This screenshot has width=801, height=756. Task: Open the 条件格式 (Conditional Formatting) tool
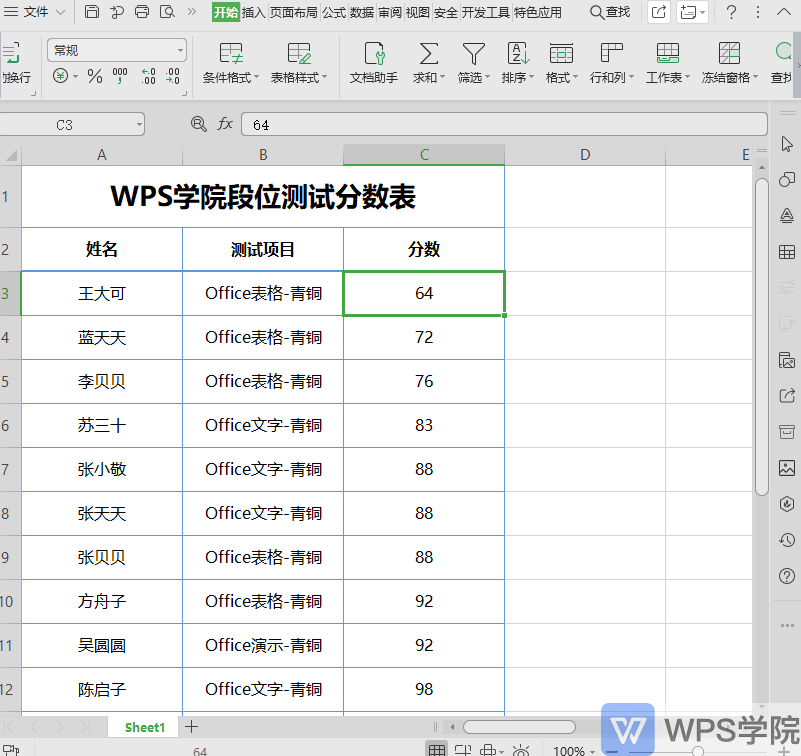click(x=229, y=60)
